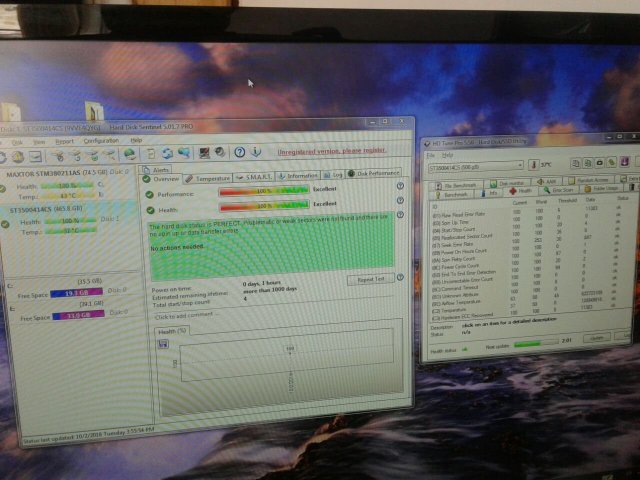Click the help question mark toolbar icon
Image resolution: width=640 pixels, height=480 pixels.
point(240,152)
